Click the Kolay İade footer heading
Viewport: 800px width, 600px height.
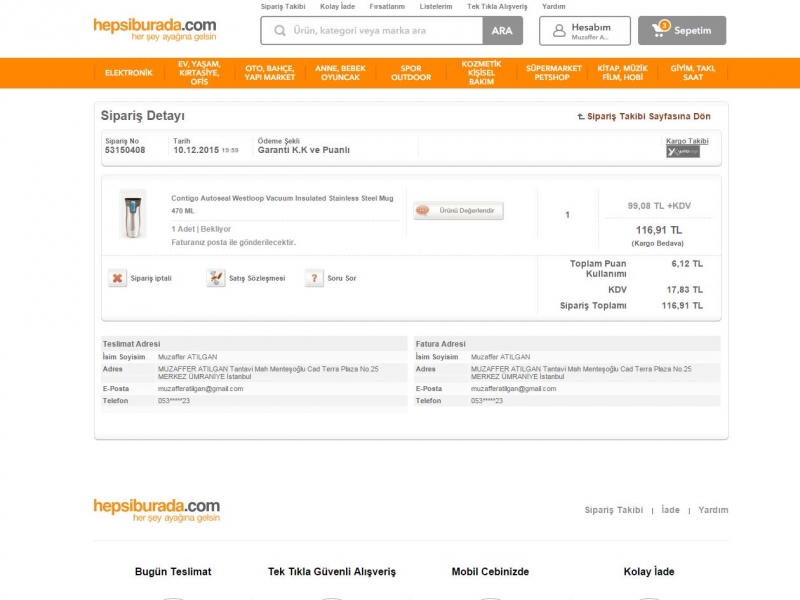[649, 571]
